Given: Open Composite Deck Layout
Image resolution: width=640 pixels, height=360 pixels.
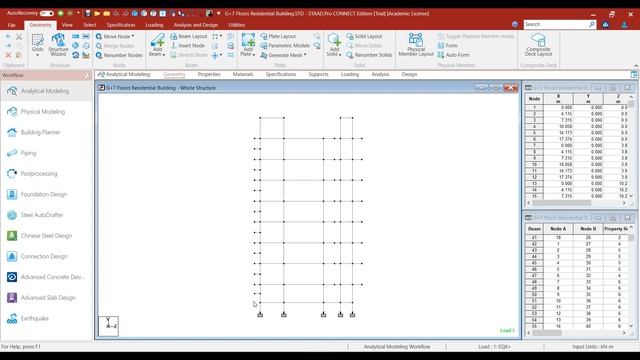Looking at the screenshot, I should pos(538,45).
